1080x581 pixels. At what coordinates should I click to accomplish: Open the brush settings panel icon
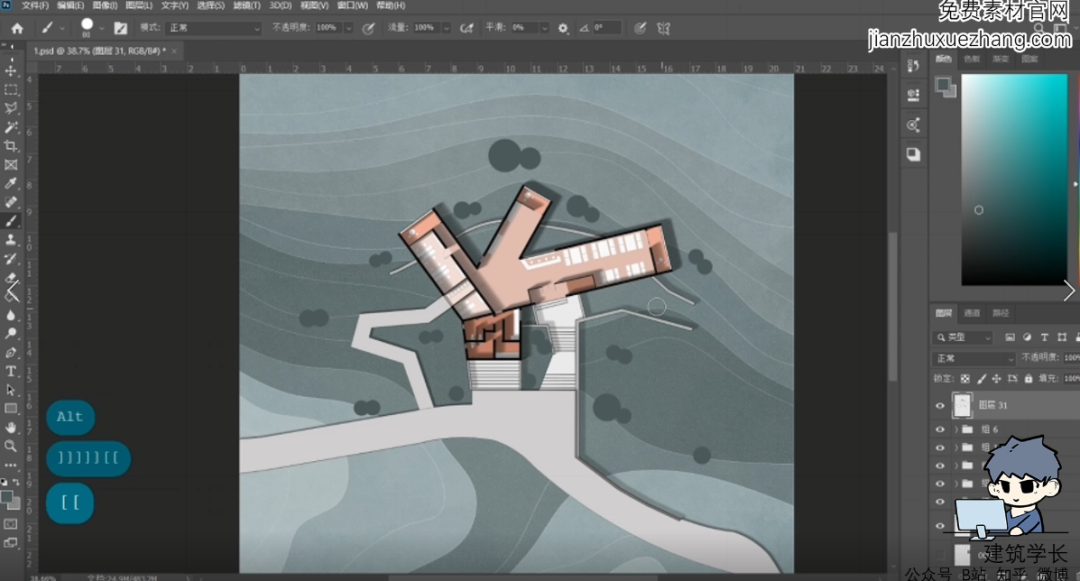(x=121, y=28)
